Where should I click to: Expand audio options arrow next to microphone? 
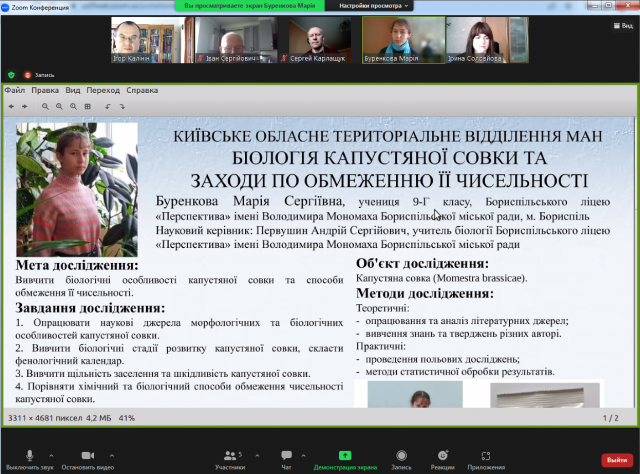tap(51, 455)
